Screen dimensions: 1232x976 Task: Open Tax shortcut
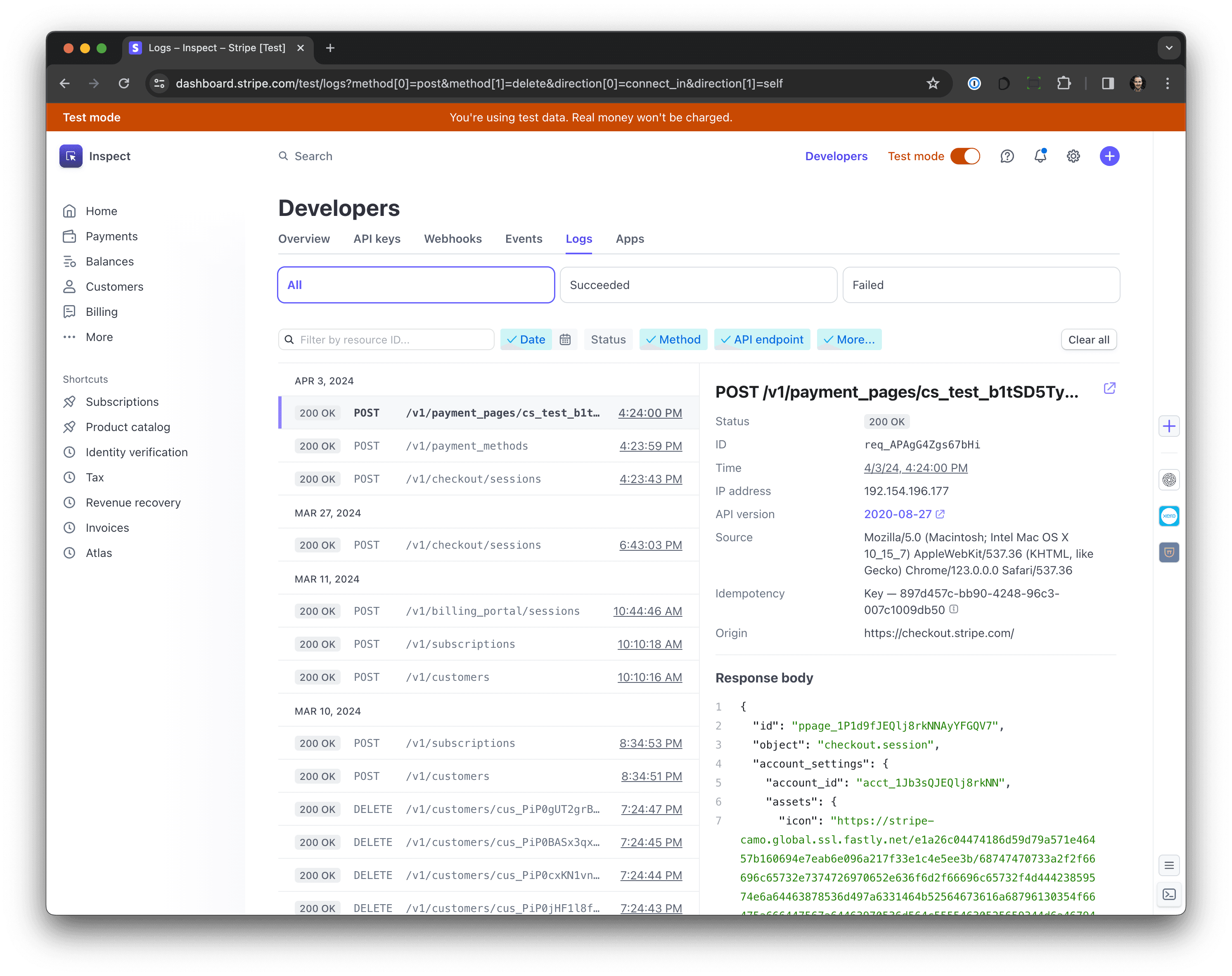(x=83, y=477)
